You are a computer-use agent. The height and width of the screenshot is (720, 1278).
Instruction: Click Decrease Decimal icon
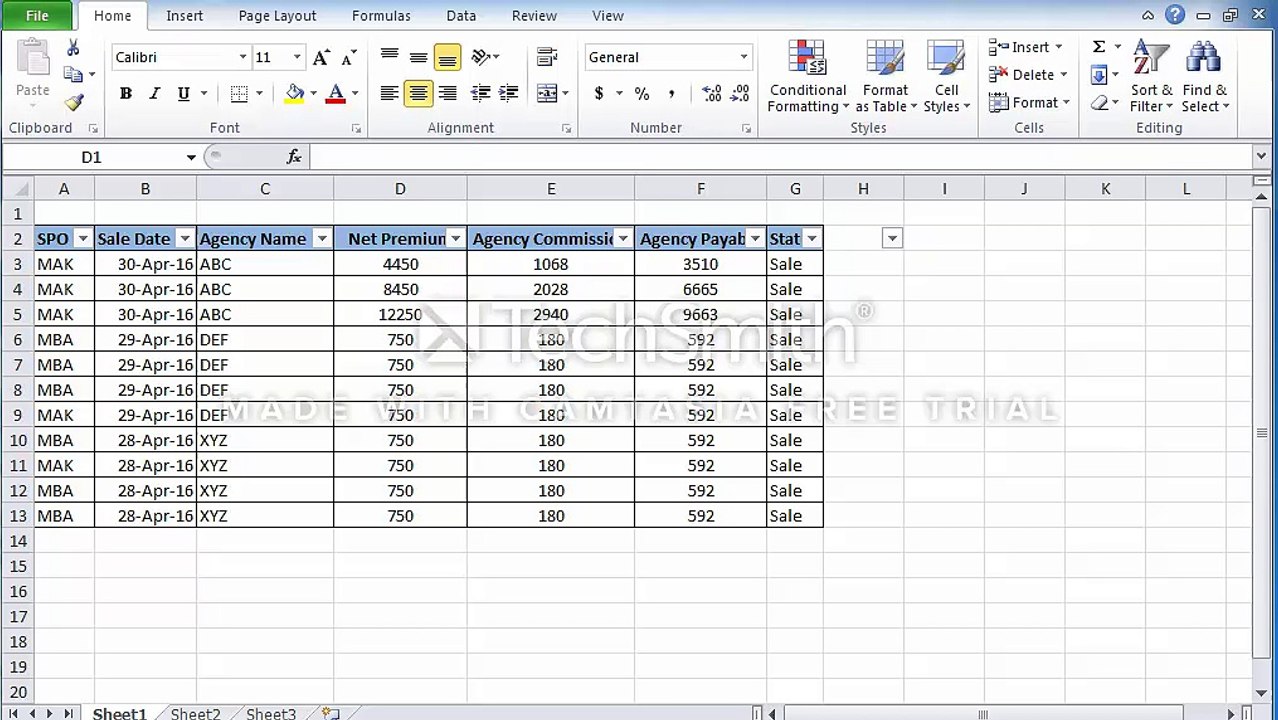pyautogui.click(x=740, y=94)
